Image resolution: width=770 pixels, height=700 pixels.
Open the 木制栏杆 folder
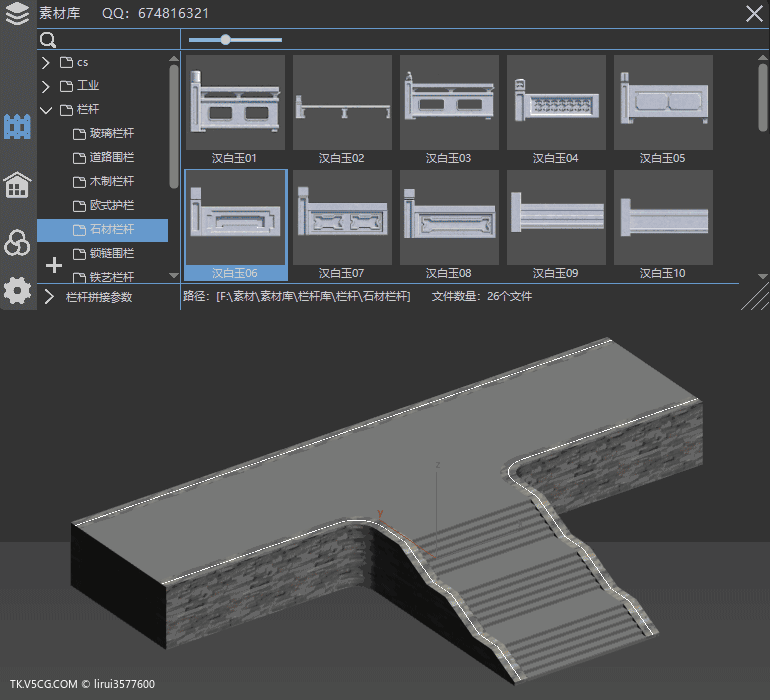[x=111, y=182]
